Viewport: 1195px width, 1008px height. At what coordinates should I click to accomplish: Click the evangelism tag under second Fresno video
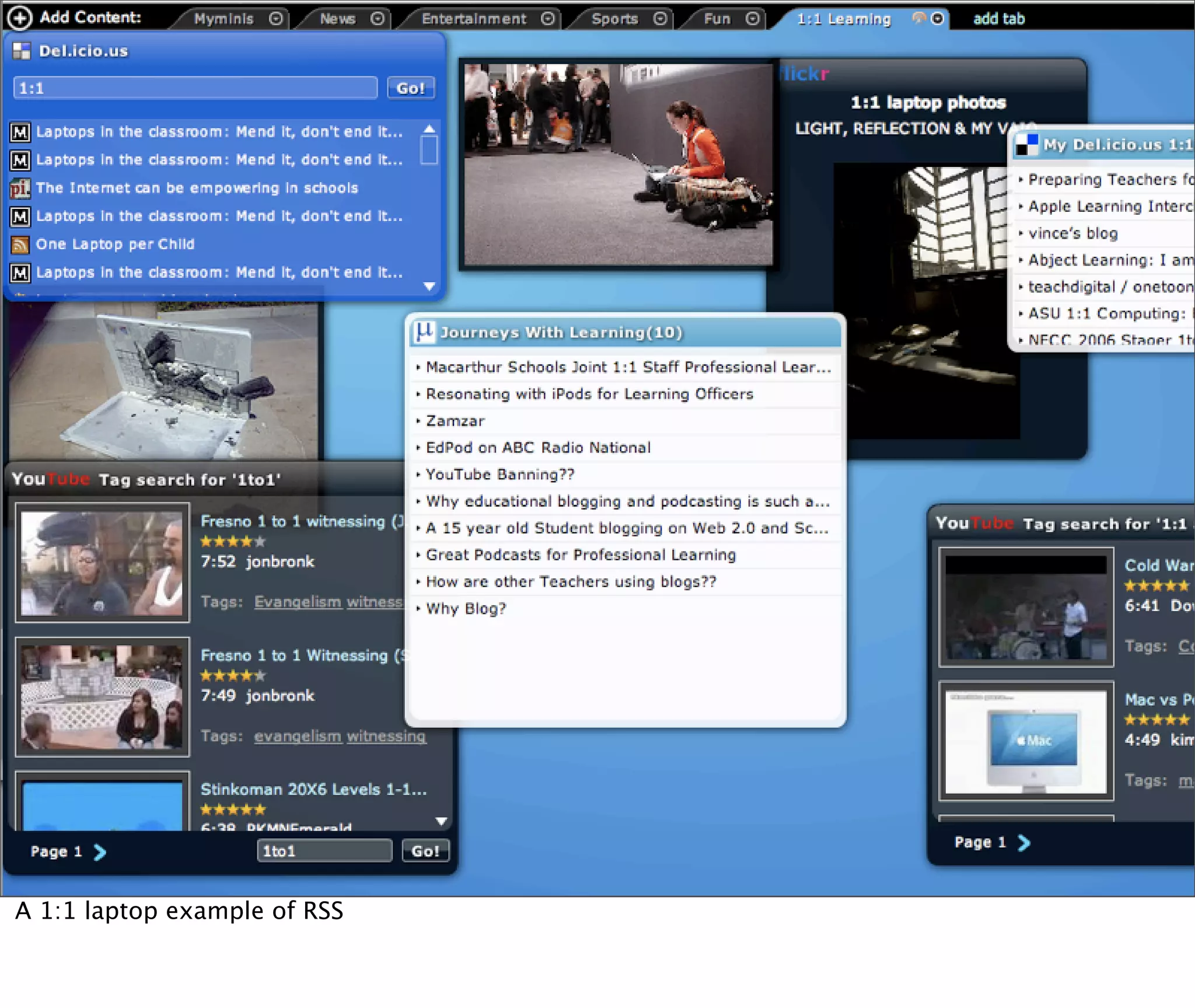[x=298, y=736]
